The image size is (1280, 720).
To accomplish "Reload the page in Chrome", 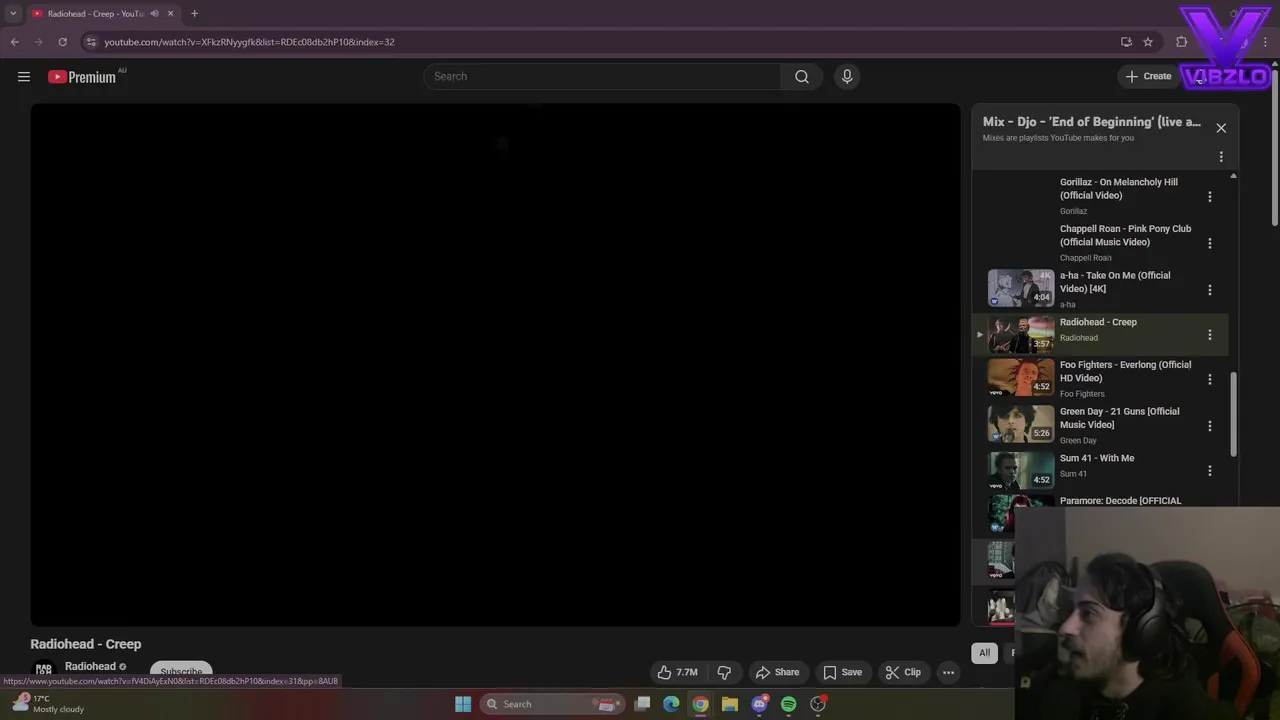I will click(x=62, y=42).
